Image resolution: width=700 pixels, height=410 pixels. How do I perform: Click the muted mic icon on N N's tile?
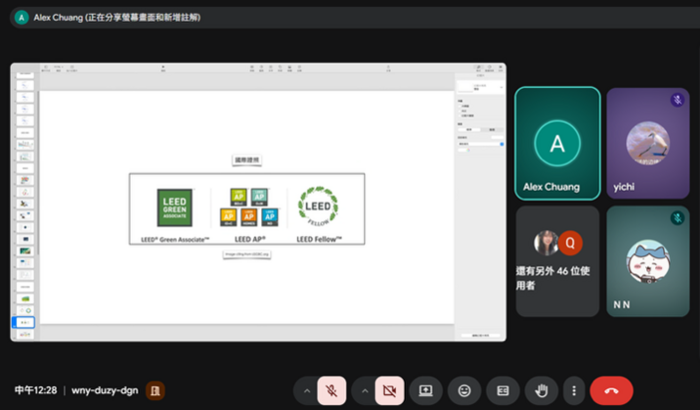pyautogui.click(x=677, y=218)
